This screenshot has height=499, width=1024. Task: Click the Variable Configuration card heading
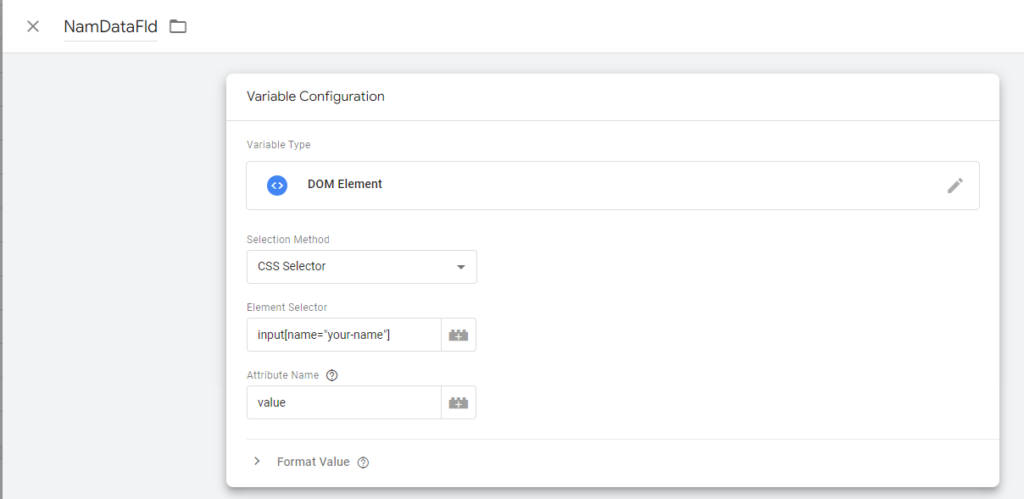(x=315, y=97)
